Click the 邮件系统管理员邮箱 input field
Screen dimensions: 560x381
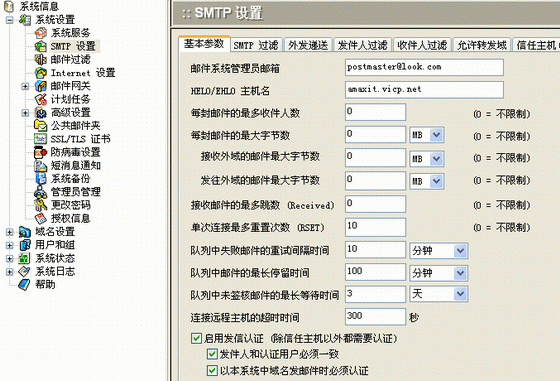(424, 67)
